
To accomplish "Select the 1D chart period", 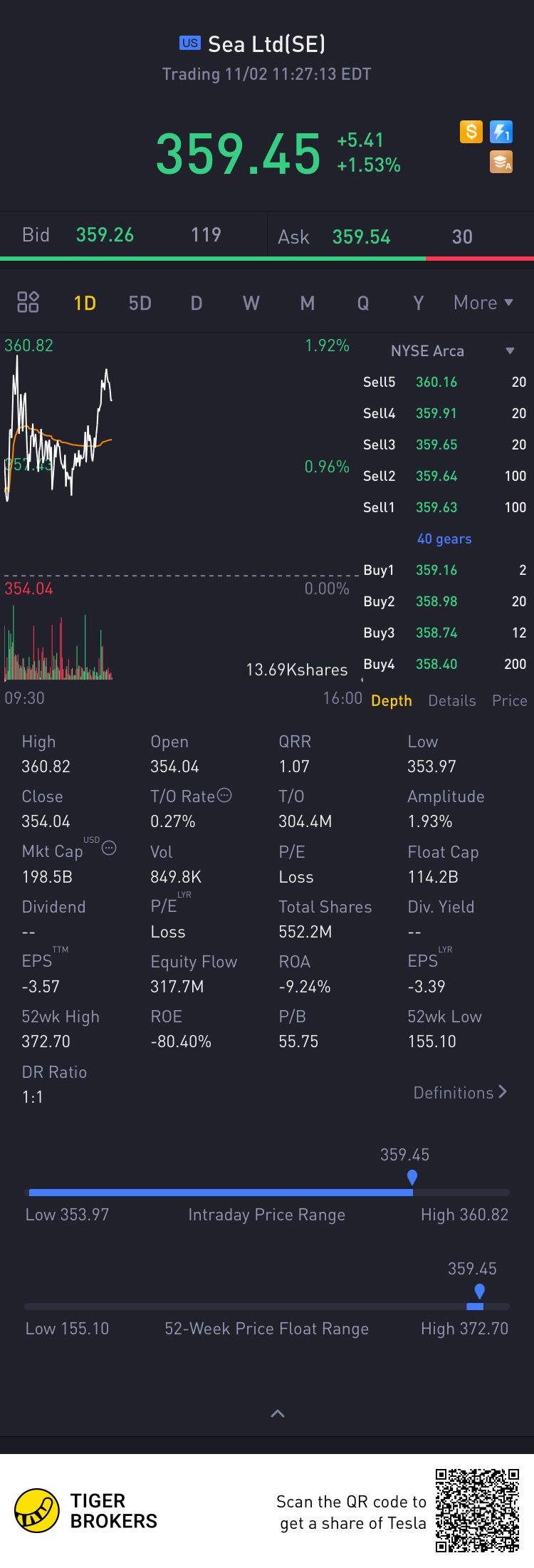I will (85, 303).
